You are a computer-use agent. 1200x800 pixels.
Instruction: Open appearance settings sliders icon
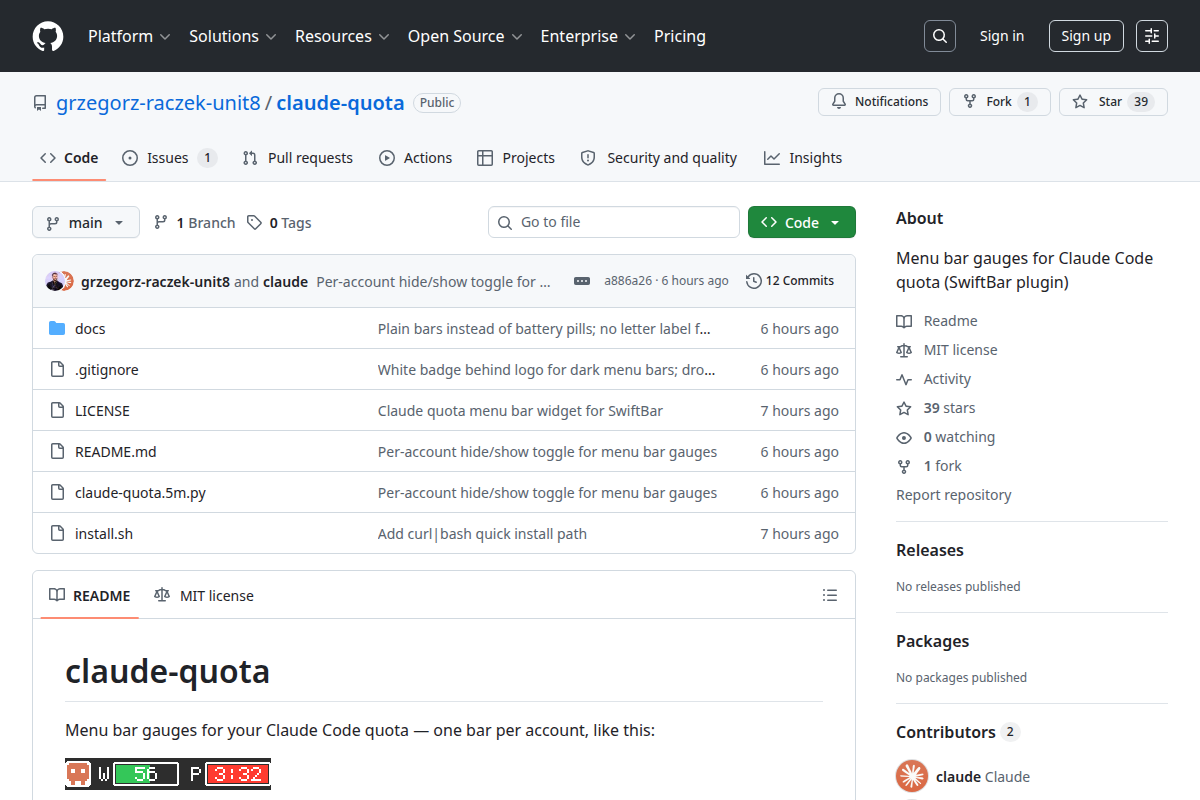[x=1152, y=36]
